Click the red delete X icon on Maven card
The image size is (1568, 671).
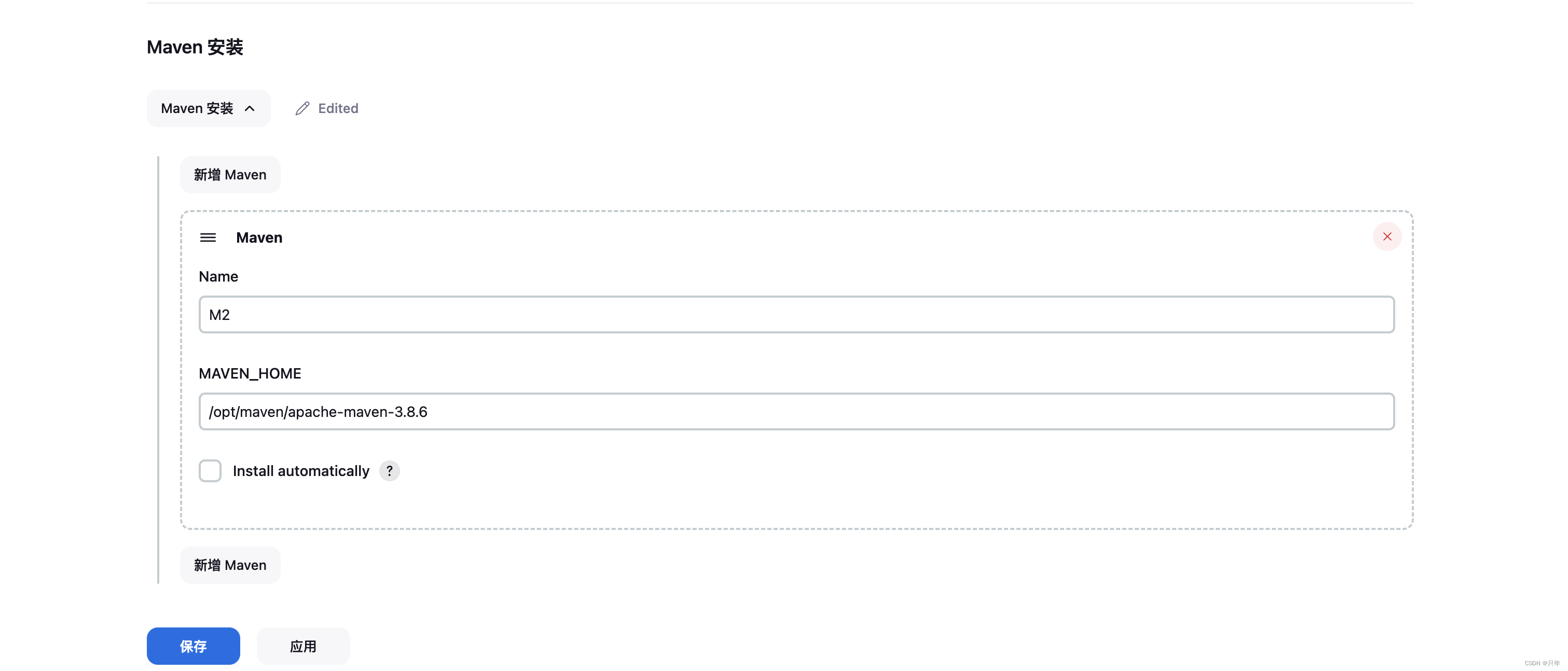click(1388, 237)
